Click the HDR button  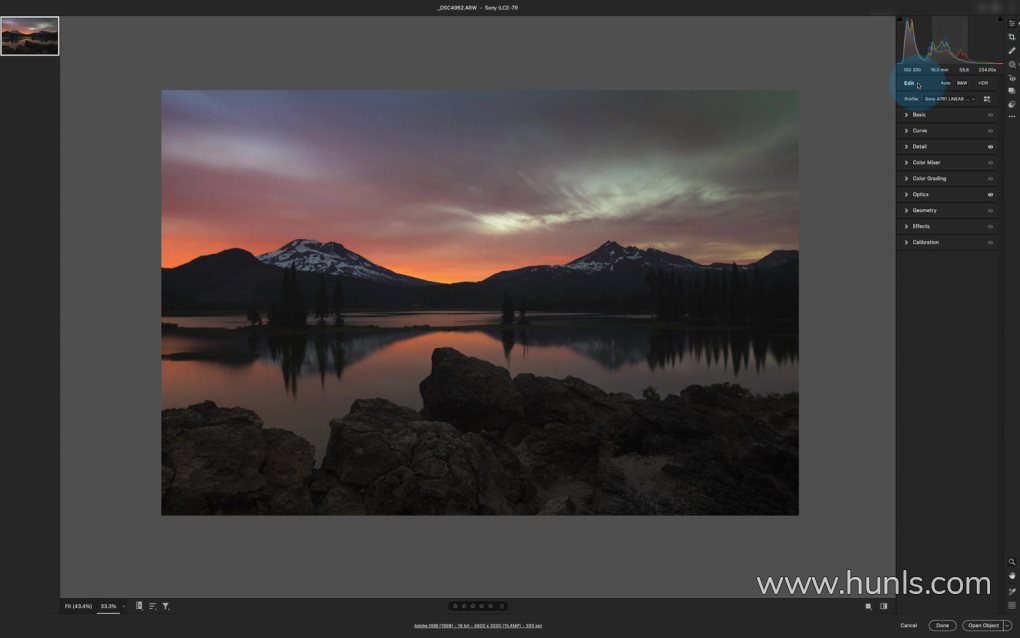983,83
